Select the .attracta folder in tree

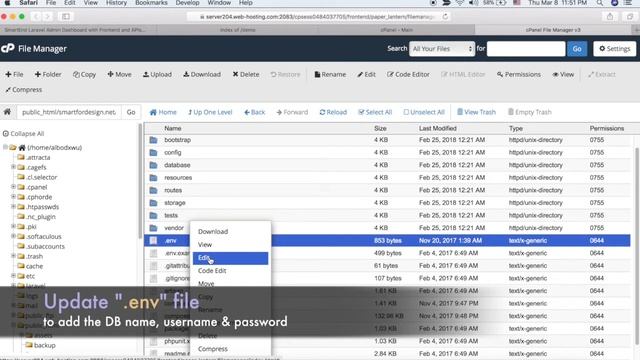coord(38,157)
